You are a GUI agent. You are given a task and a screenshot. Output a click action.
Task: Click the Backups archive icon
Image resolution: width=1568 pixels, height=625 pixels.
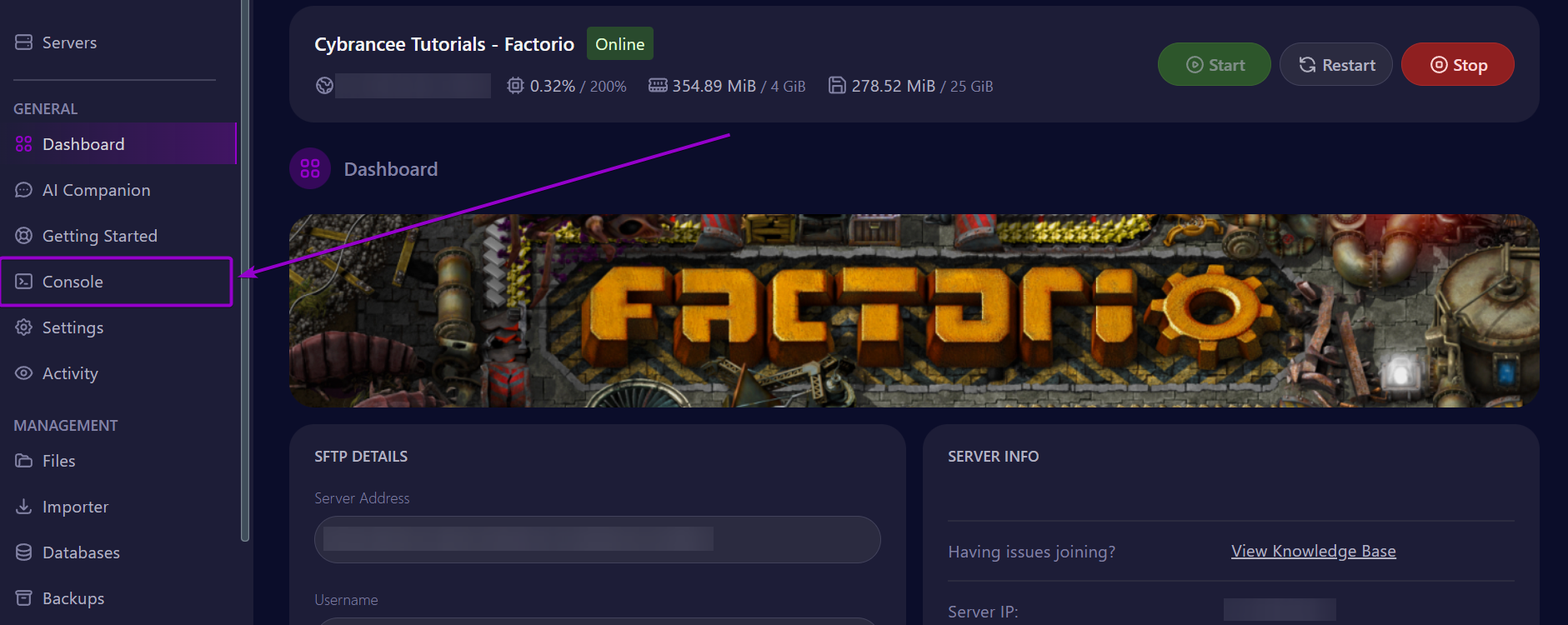[23, 598]
